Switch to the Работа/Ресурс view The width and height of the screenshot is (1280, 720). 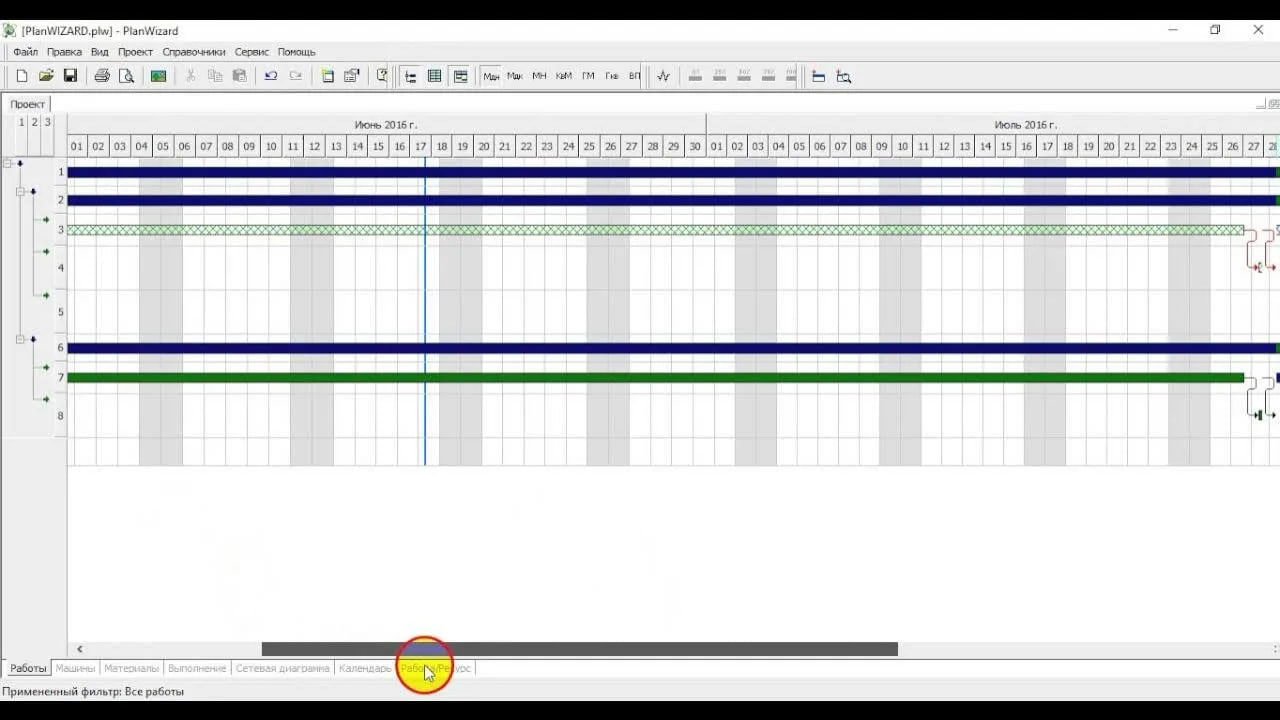[x=433, y=668]
